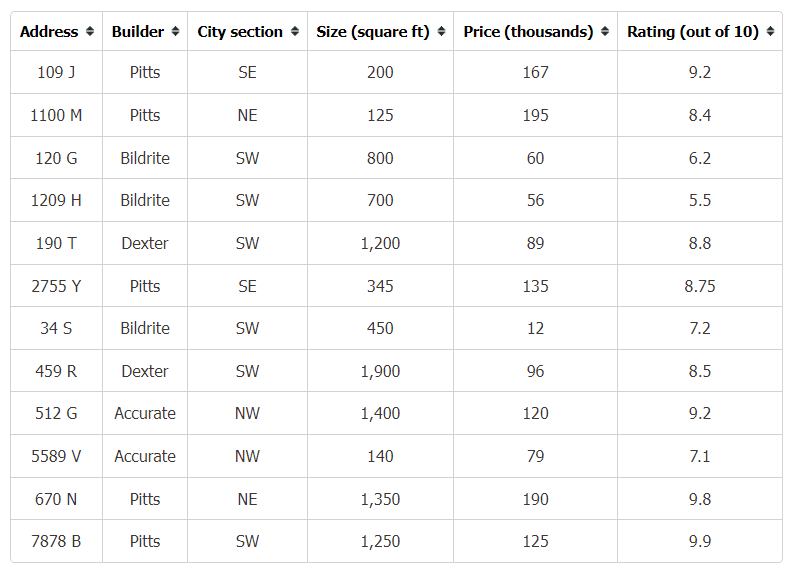Image resolution: width=791 pixels, height=569 pixels.
Task: Toggle sort icon next to City section
Action: [295, 31]
